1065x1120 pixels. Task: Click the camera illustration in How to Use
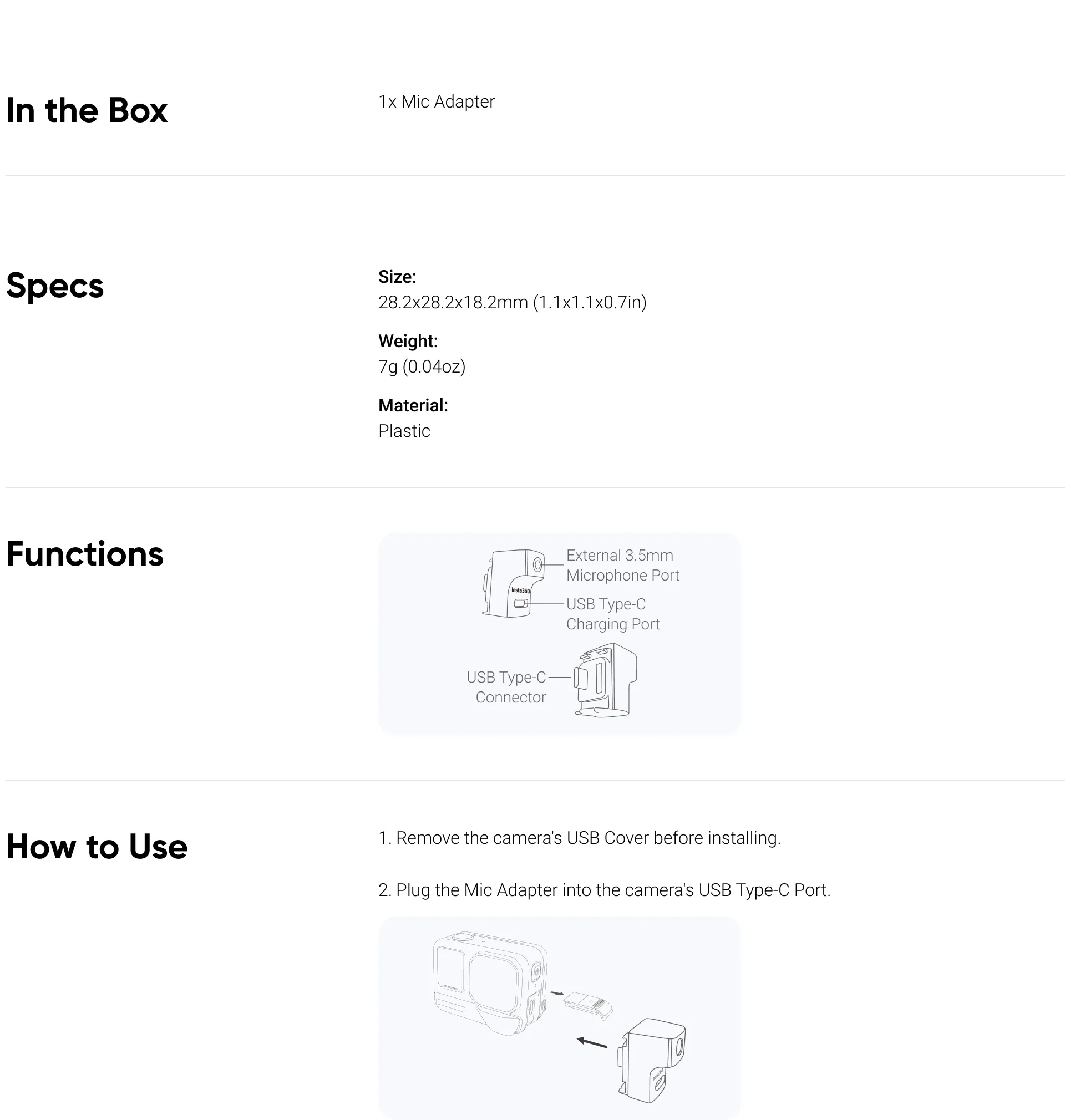point(491,983)
